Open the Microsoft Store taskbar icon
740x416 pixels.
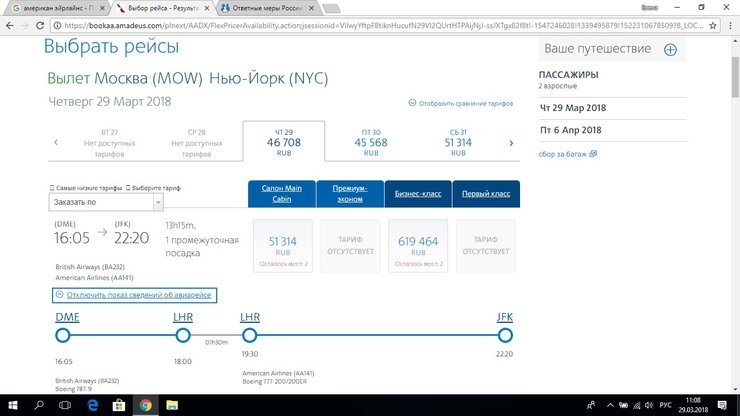(x=118, y=405)
